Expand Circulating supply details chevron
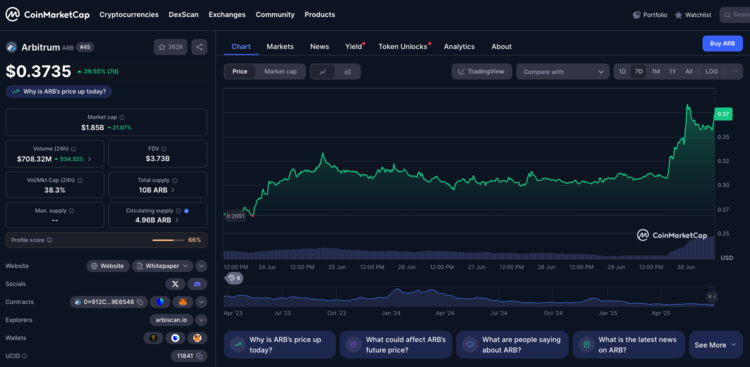Screen dimensions: 750x367 coord(176,220)
